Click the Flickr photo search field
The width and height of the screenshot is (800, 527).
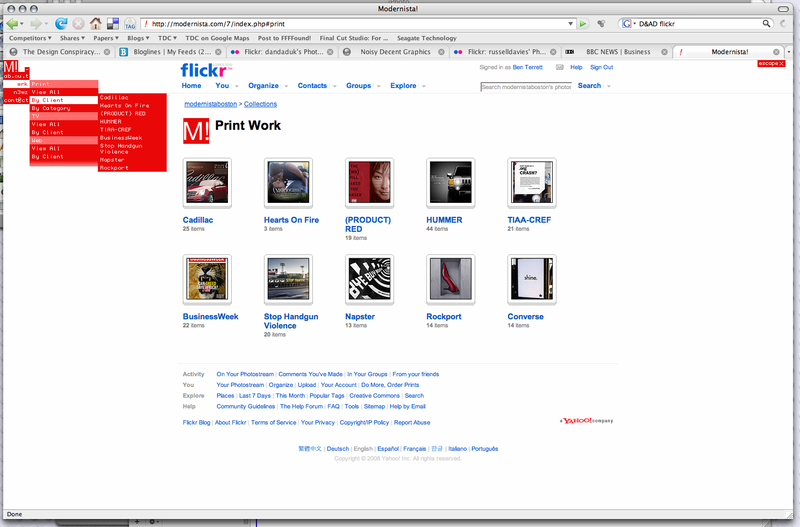point(526,87)
